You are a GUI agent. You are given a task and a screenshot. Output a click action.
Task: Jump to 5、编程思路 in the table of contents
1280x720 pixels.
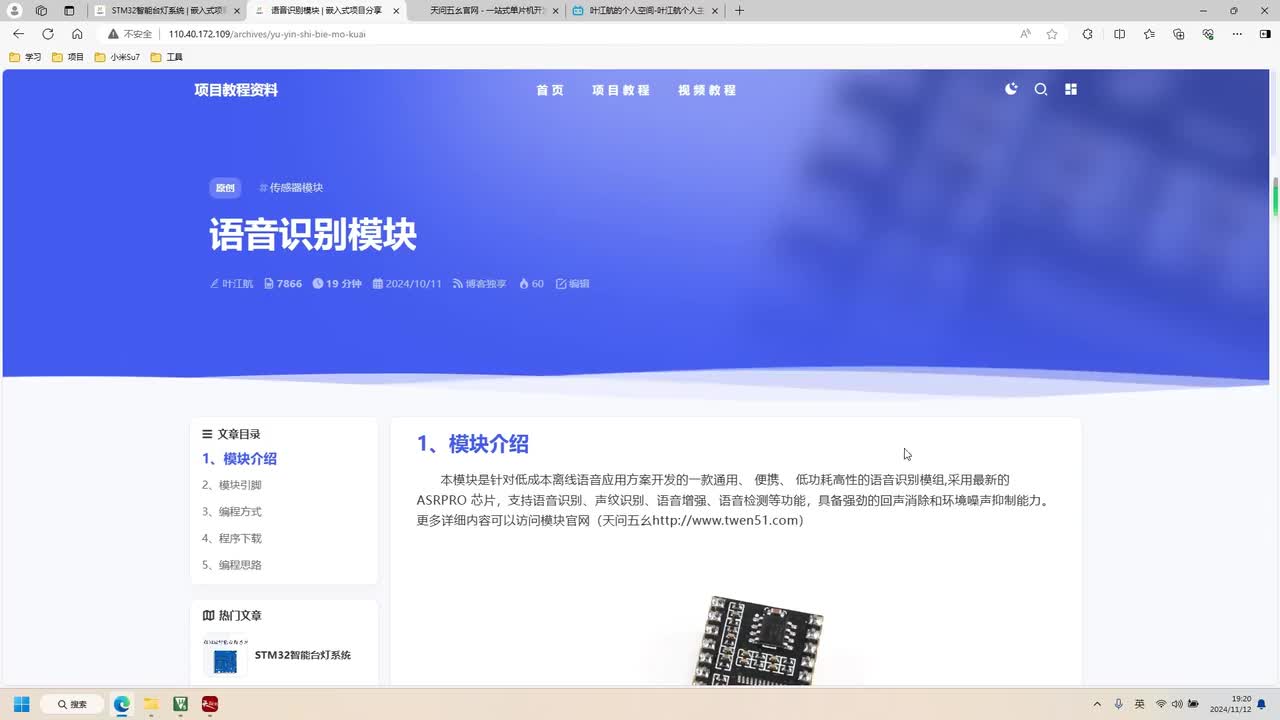click(x=232, y=565)
